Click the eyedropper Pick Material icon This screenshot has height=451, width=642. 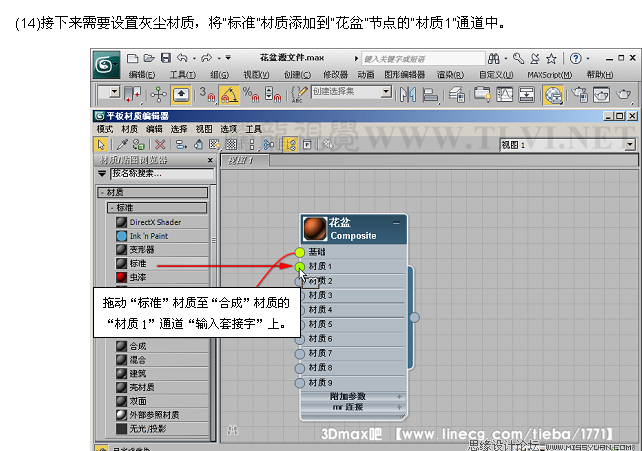122,144
